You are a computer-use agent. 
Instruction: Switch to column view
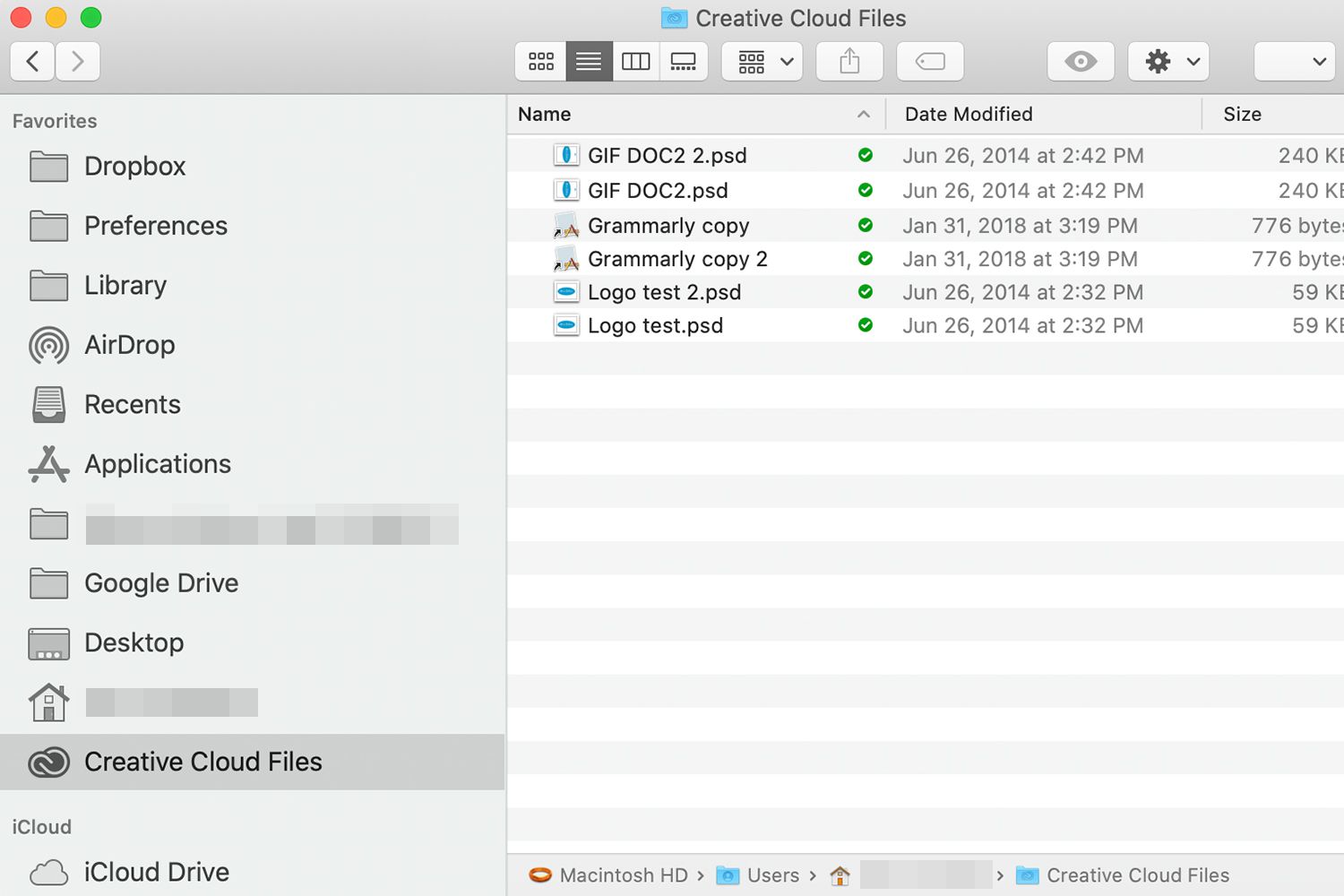(636, 61)
